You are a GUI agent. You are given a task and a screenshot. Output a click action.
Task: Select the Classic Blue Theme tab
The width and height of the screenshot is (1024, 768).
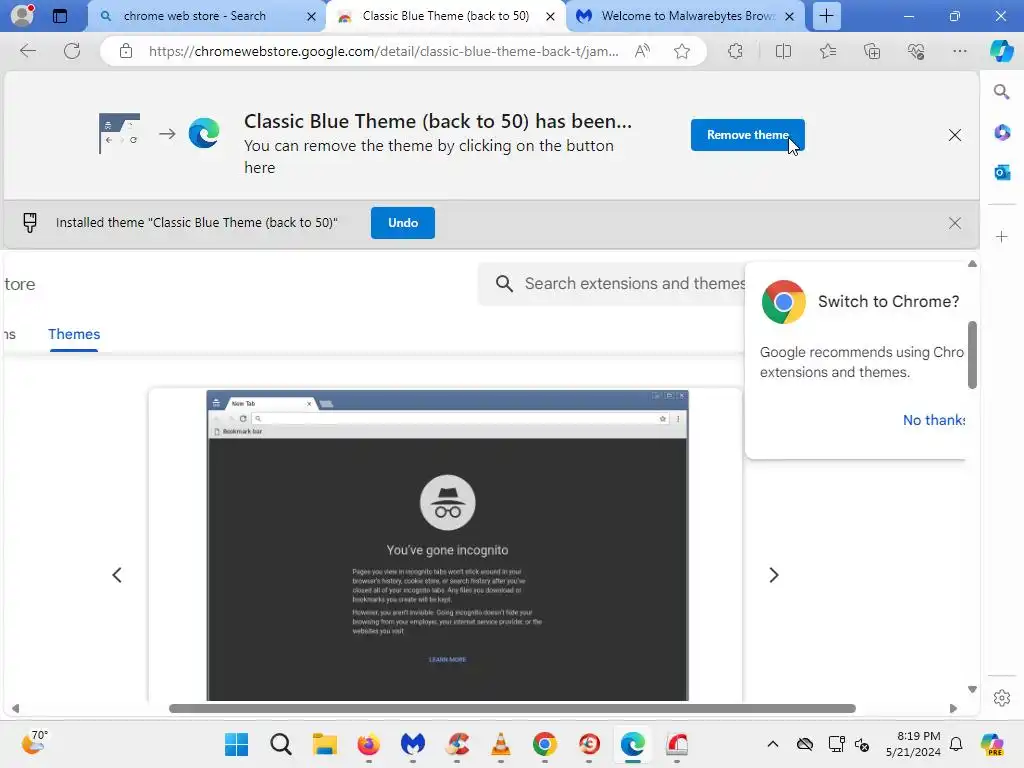(x=445, y=16)
